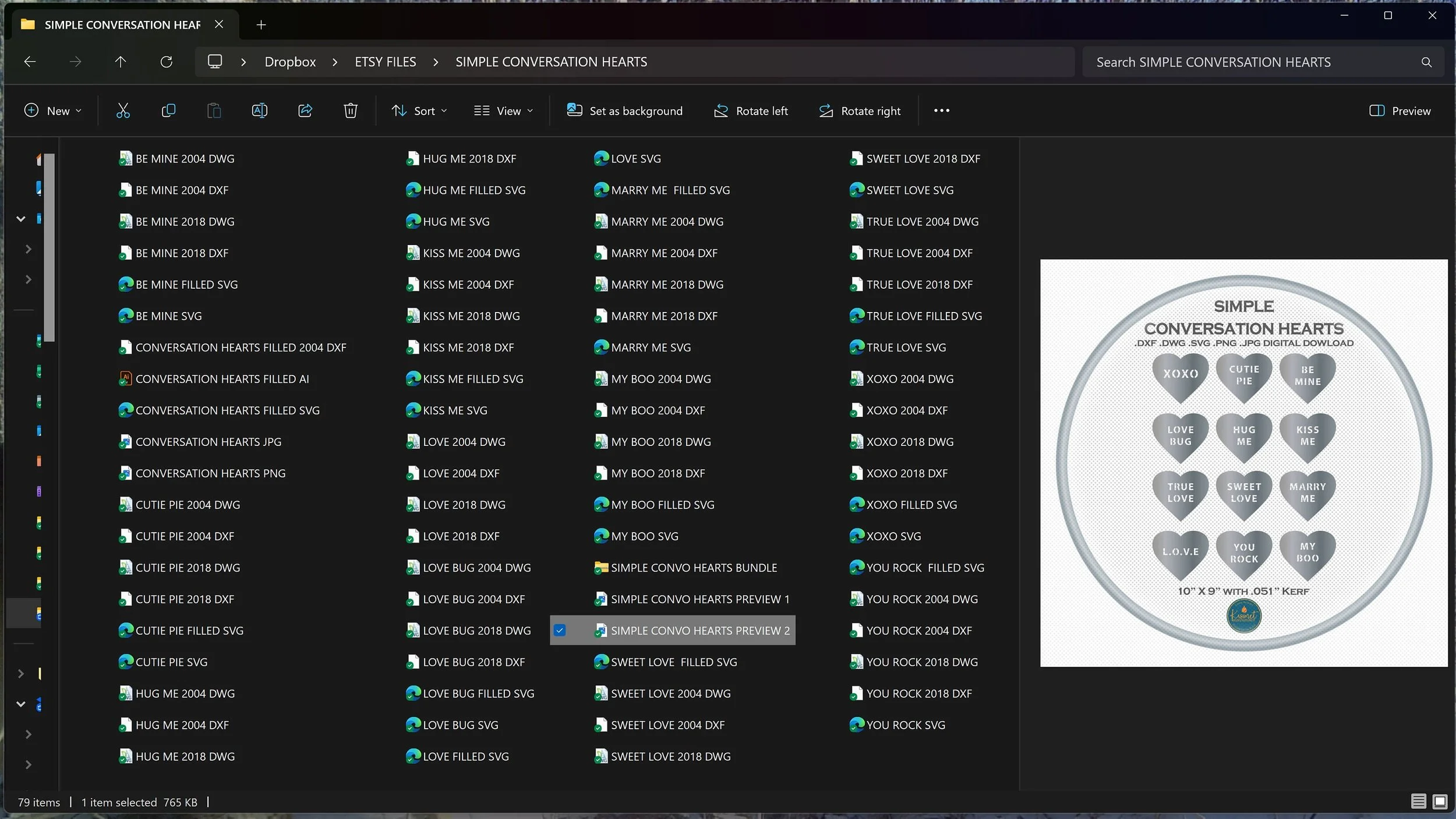1456x819 pixels.
Task: Select the SIMPLE CONVO HEARTS BUNDLE folder icon
Action: click(x=601, y=568)
